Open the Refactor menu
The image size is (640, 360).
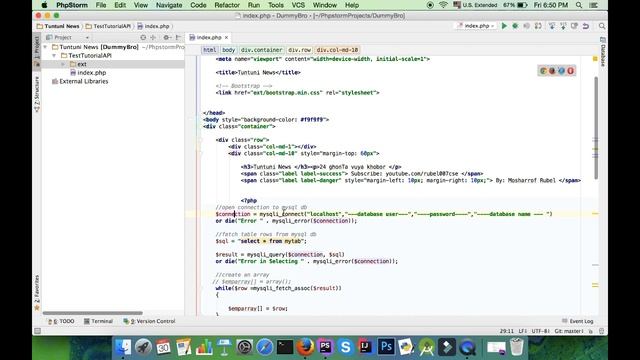point(227,5)
